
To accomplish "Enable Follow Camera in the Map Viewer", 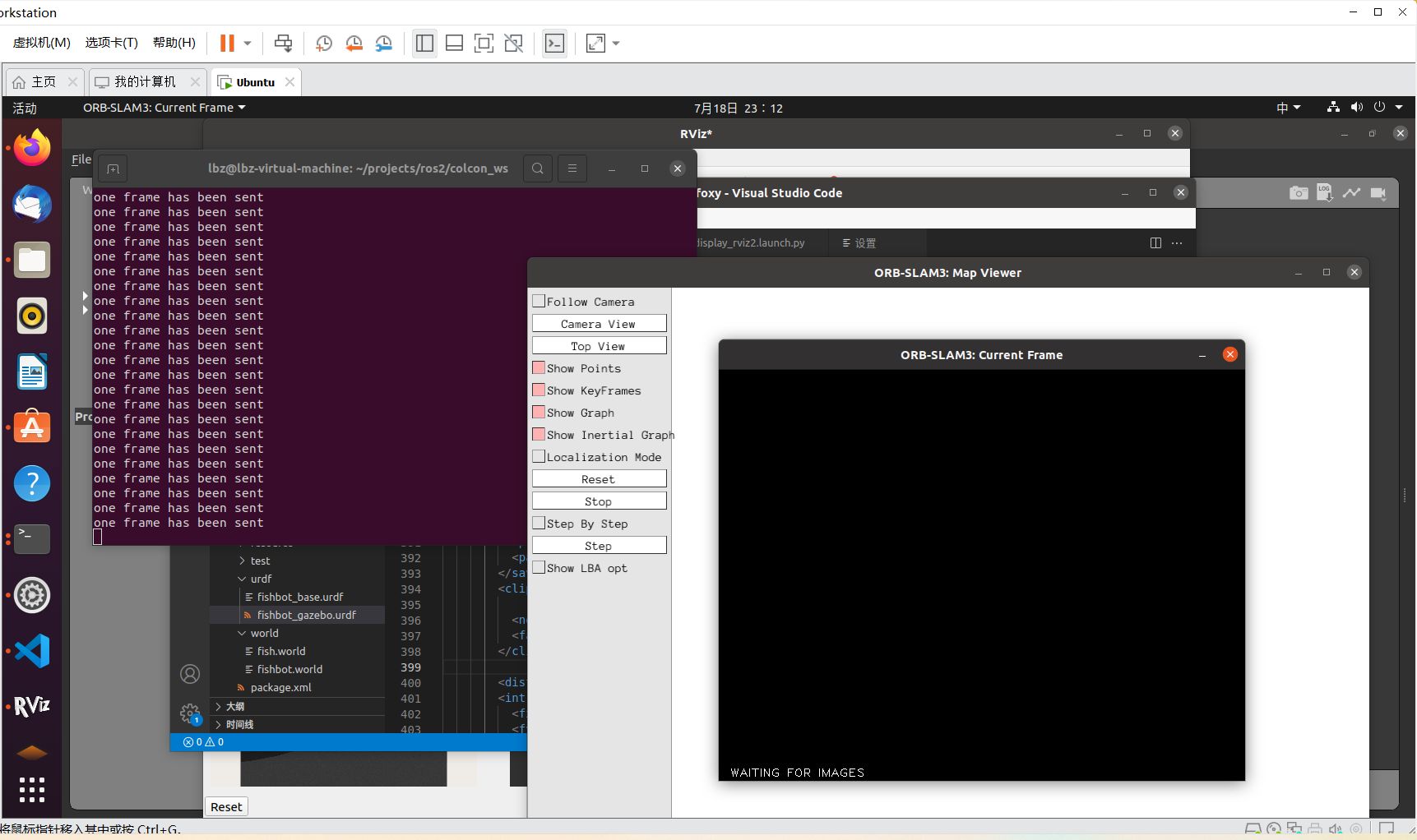I will click(x=539, y=301).
